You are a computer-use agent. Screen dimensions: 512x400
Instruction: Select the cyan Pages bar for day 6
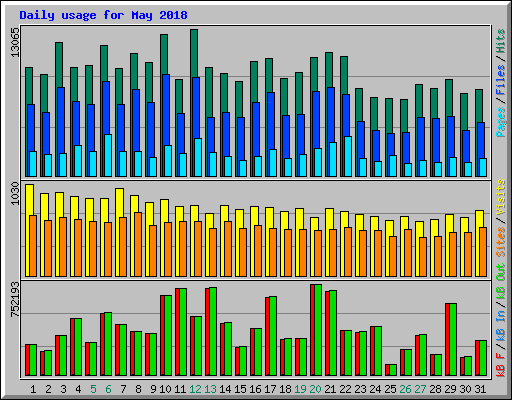108,155
